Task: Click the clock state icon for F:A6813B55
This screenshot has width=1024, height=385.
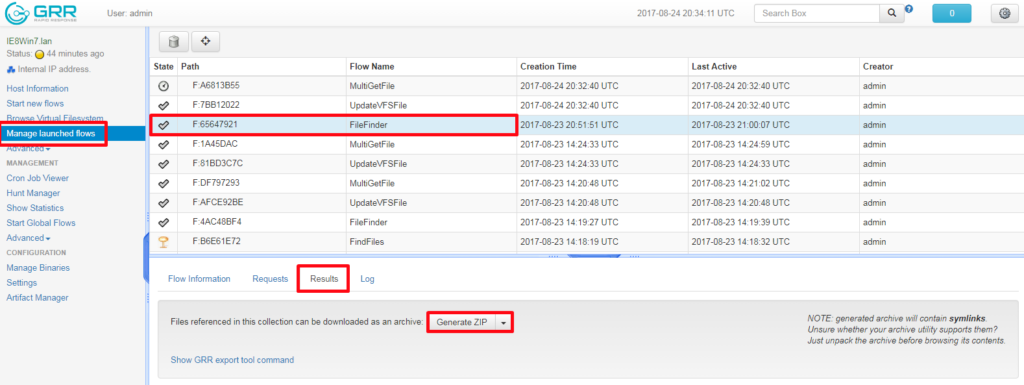Action: click(x=164, y=85)
